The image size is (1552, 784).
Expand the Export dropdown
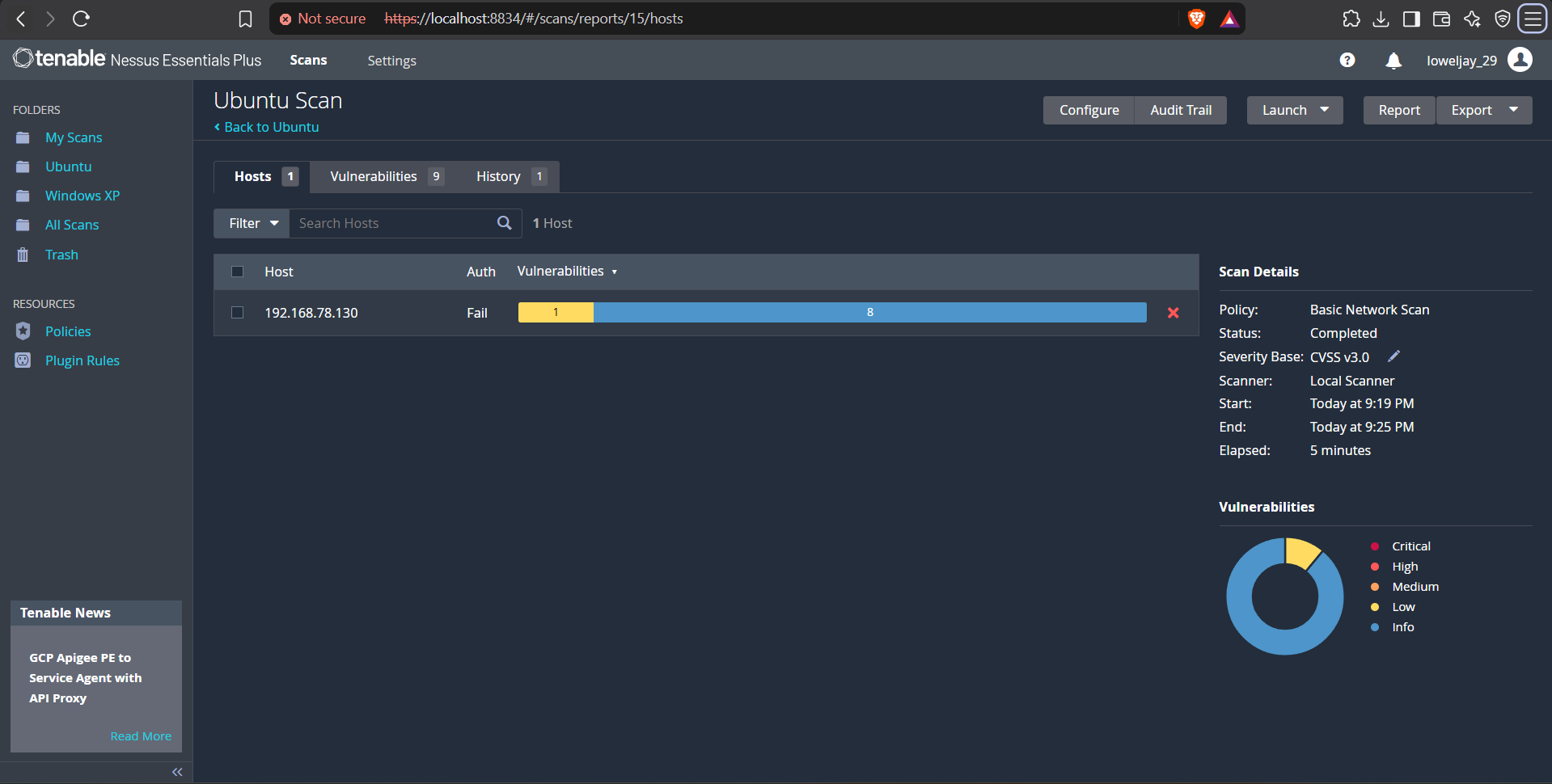pos(1484,110)
